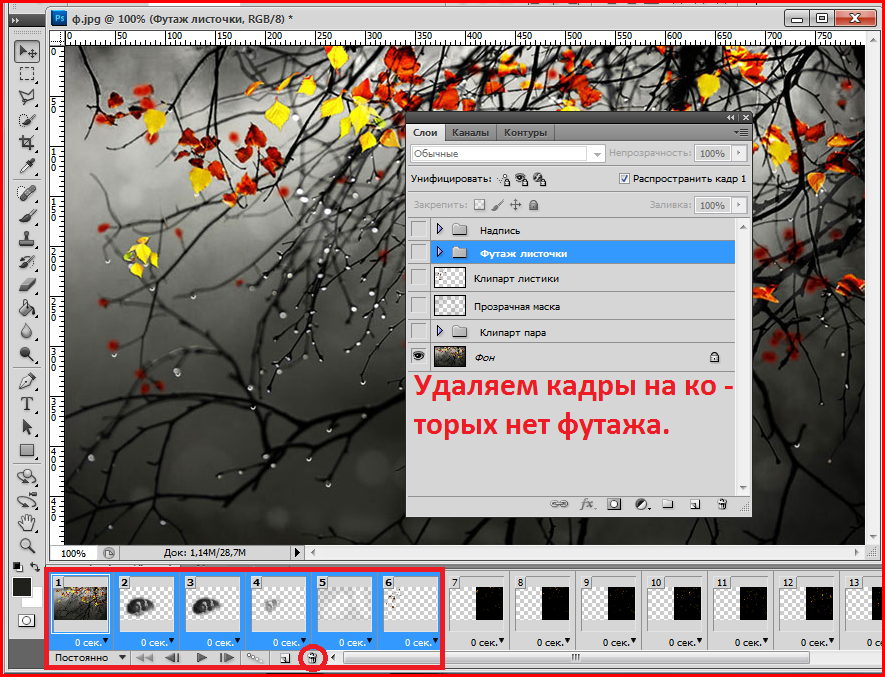Open the Непрозрачность slider arrow

738,153
